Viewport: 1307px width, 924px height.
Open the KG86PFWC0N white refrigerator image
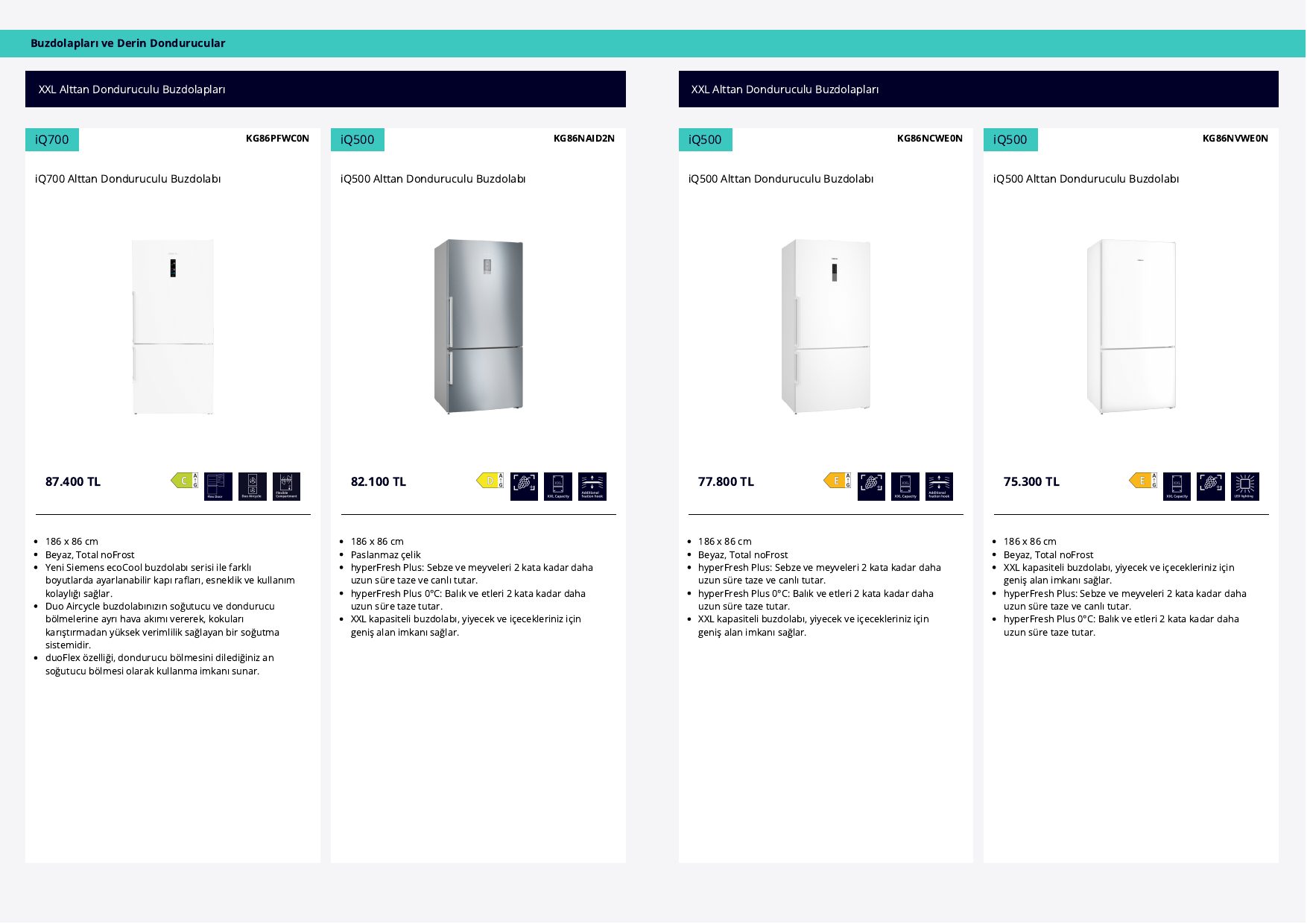173,326
